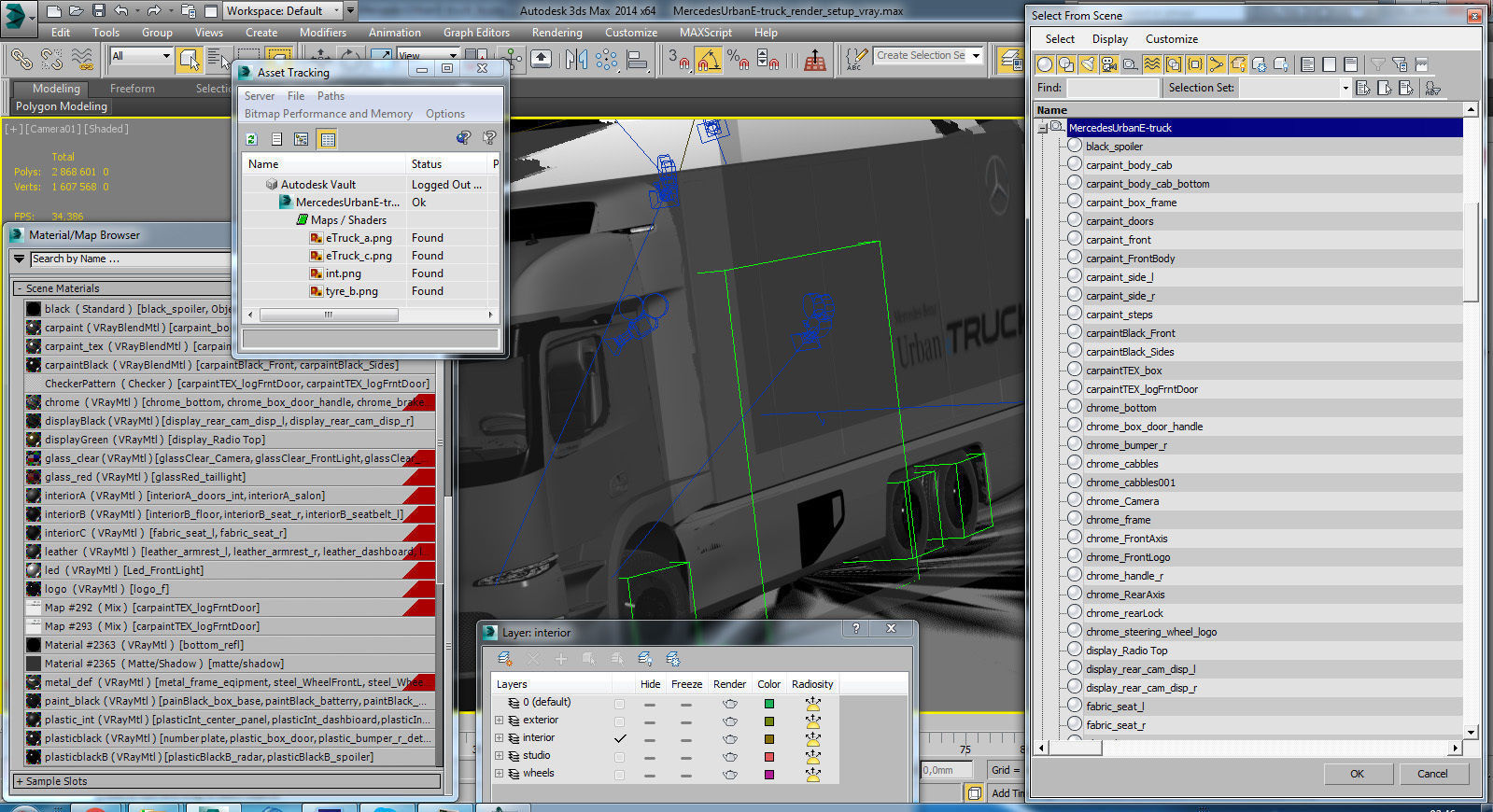This screenshot has width=1493, height=812.
Task: Toggle Freeze for the wheels layer
Action: [686, 775]
